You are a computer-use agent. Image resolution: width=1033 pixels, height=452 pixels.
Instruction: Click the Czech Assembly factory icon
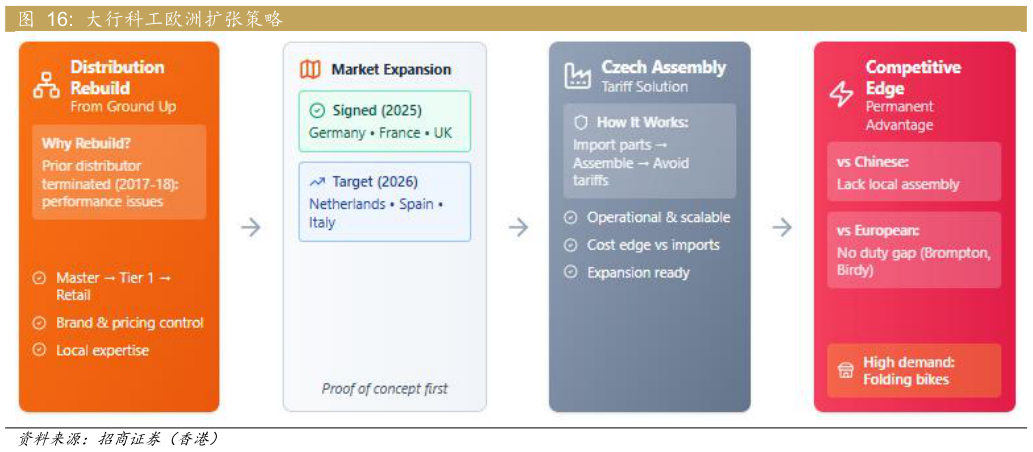pyautogui.click(x=578, y=77)
